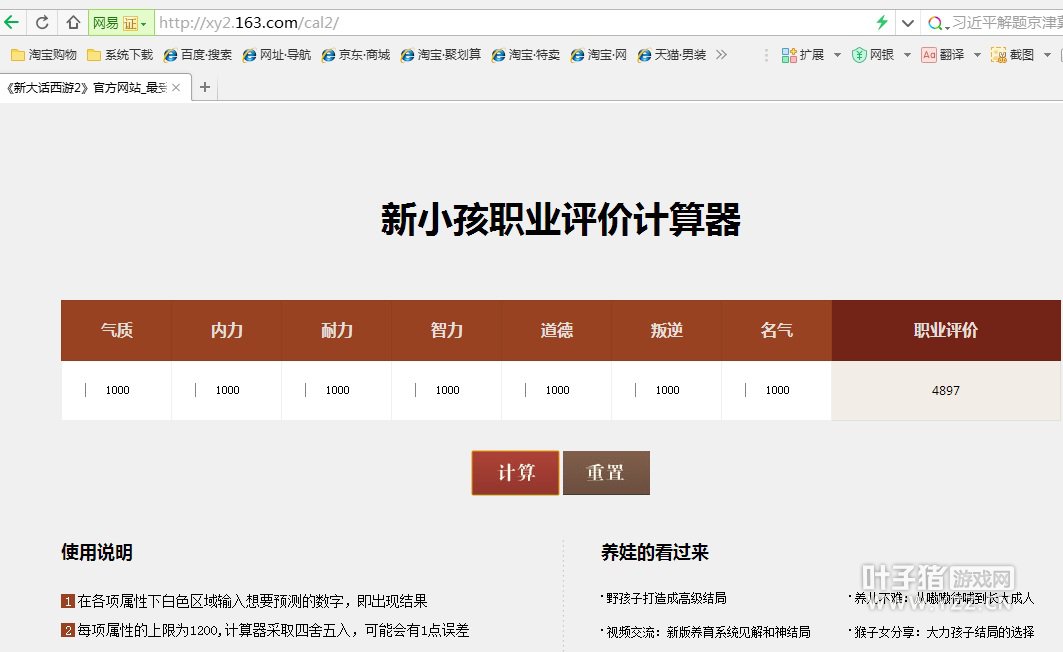
Task: Click the green lightning speed-mode icon
Action: coord(881,22)
